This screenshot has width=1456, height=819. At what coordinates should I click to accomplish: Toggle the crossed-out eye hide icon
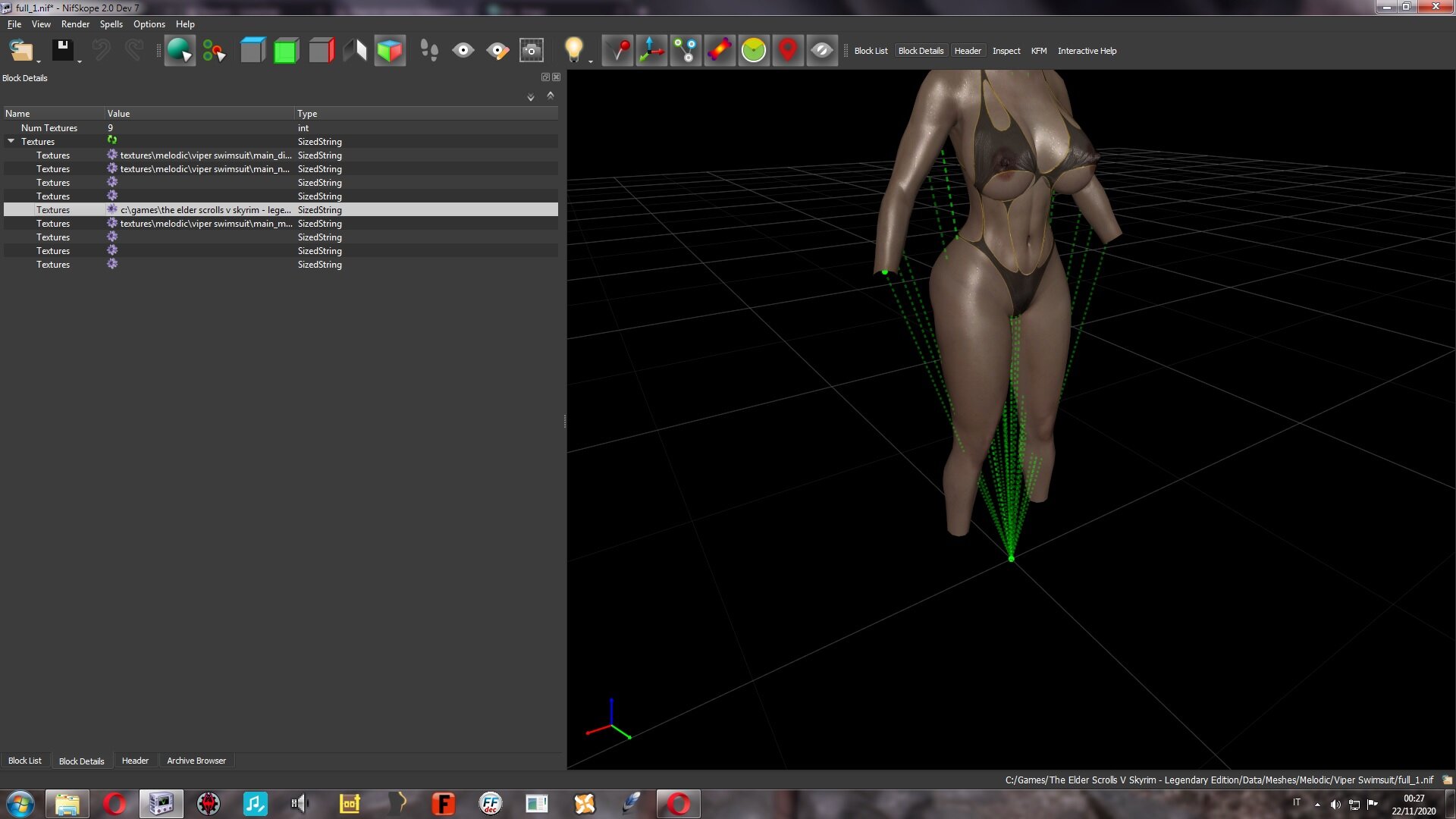(x=822, y=51)
